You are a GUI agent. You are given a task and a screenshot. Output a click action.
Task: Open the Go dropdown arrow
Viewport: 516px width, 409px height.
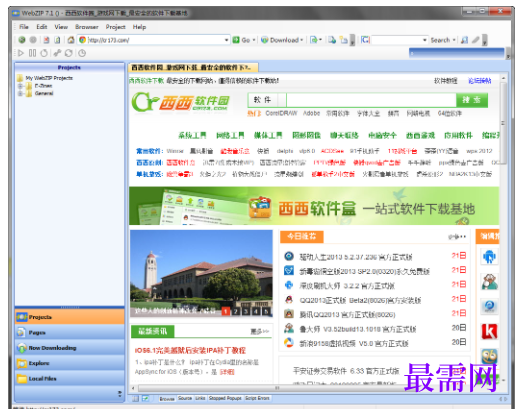tap(254, 40)
